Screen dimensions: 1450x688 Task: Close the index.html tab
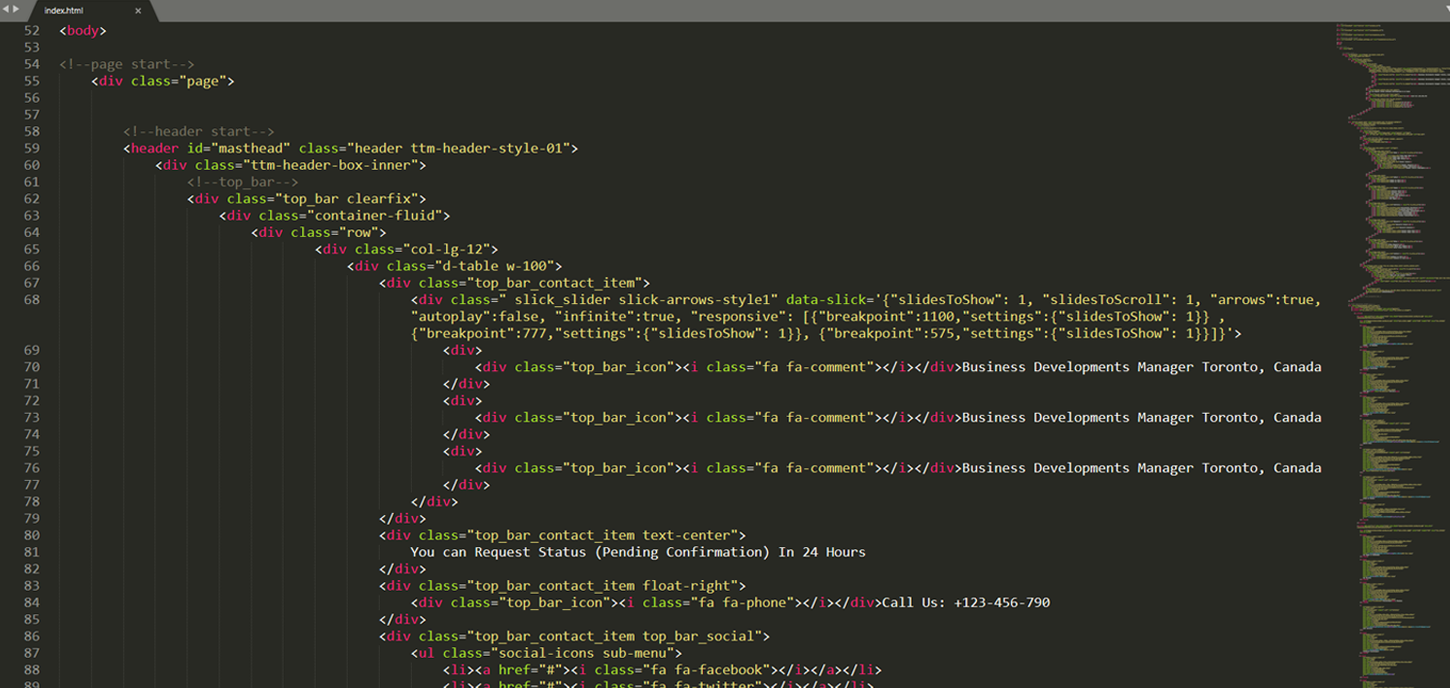[x=138, y=11]
